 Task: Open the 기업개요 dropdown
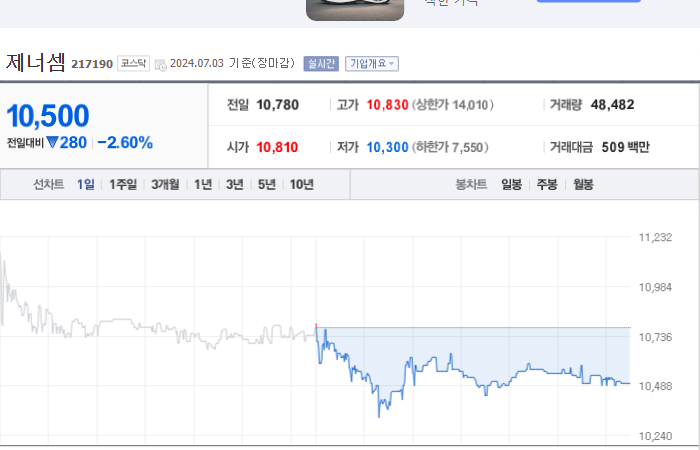point(371,64)
